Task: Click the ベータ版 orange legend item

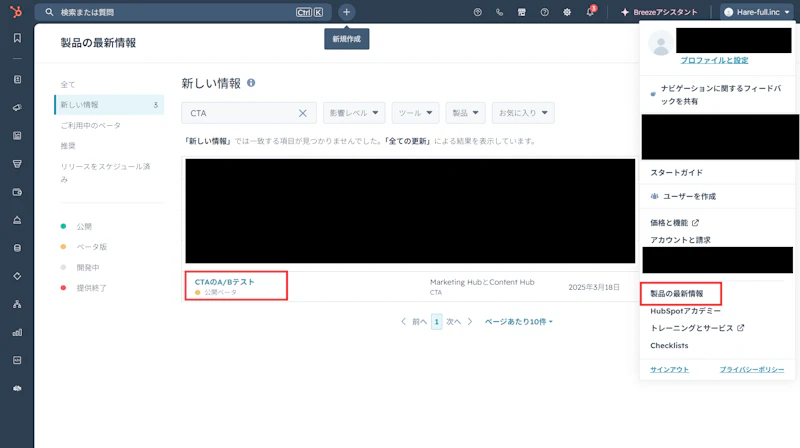Action: pyautogui.click(x=84, y=247)
